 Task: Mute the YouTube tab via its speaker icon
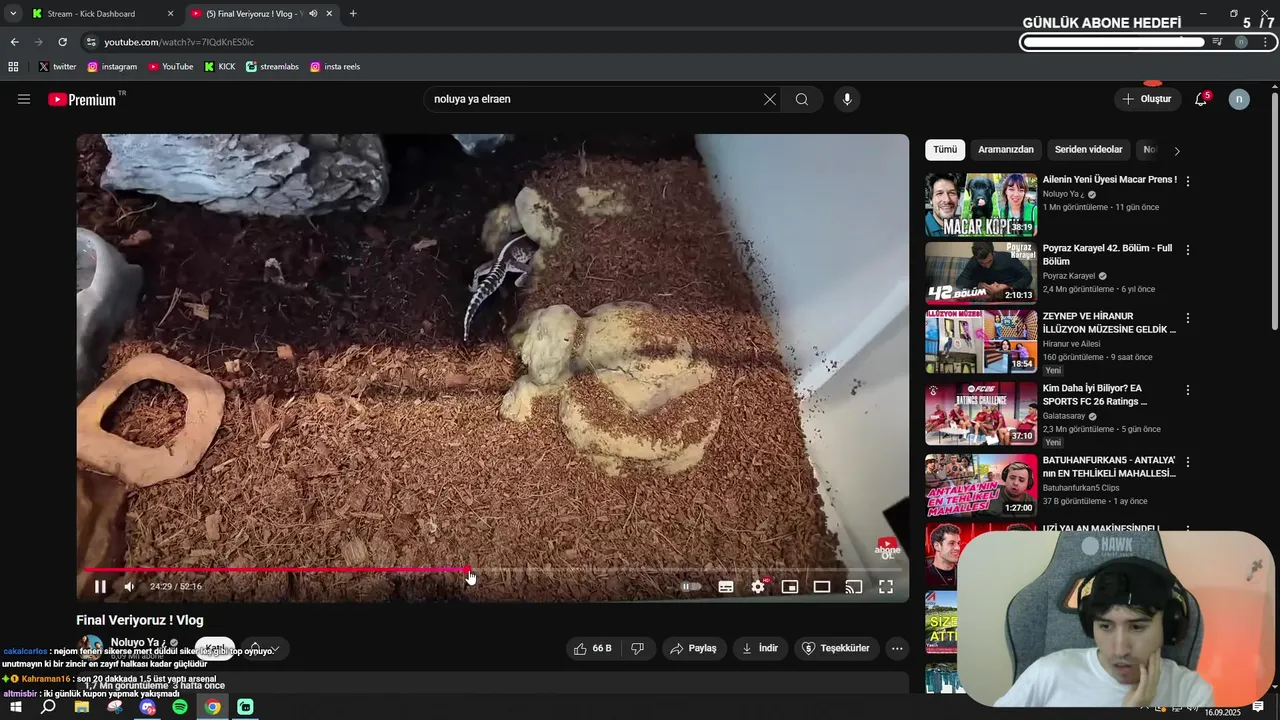(313, 14)
